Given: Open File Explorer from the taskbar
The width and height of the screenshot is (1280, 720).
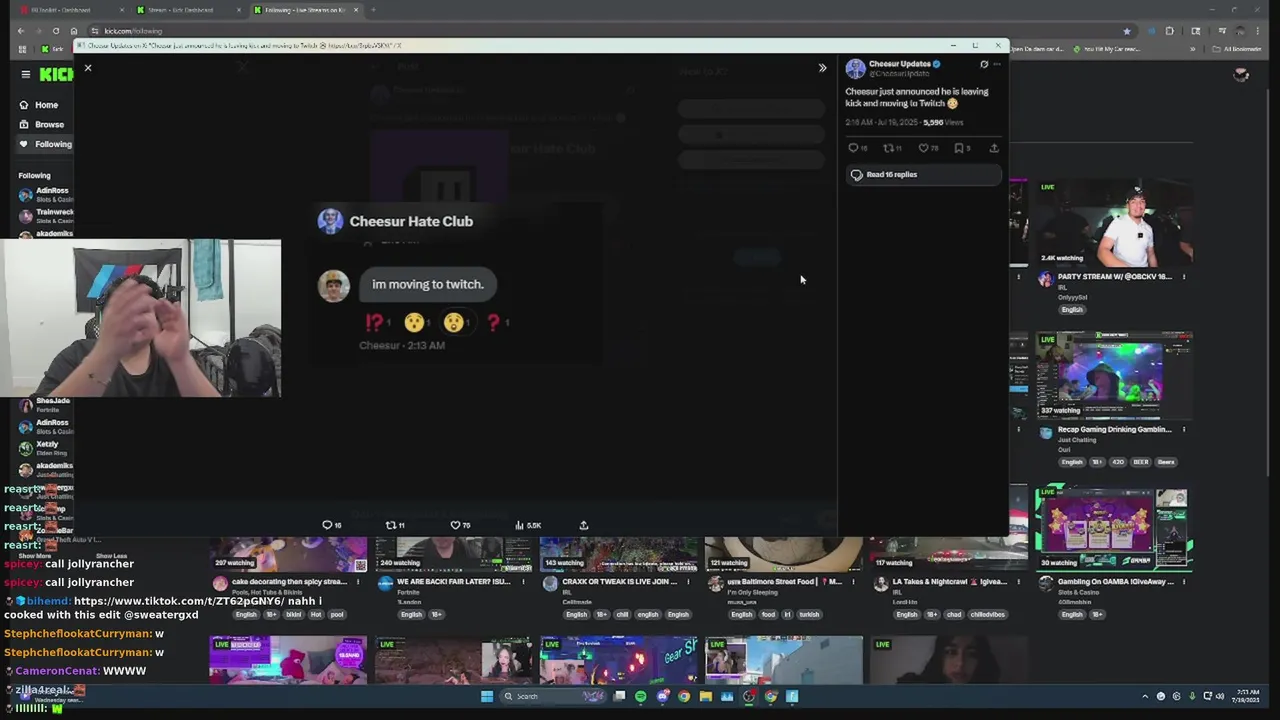Looking at the screenshot, I should (x=706, y=697).
